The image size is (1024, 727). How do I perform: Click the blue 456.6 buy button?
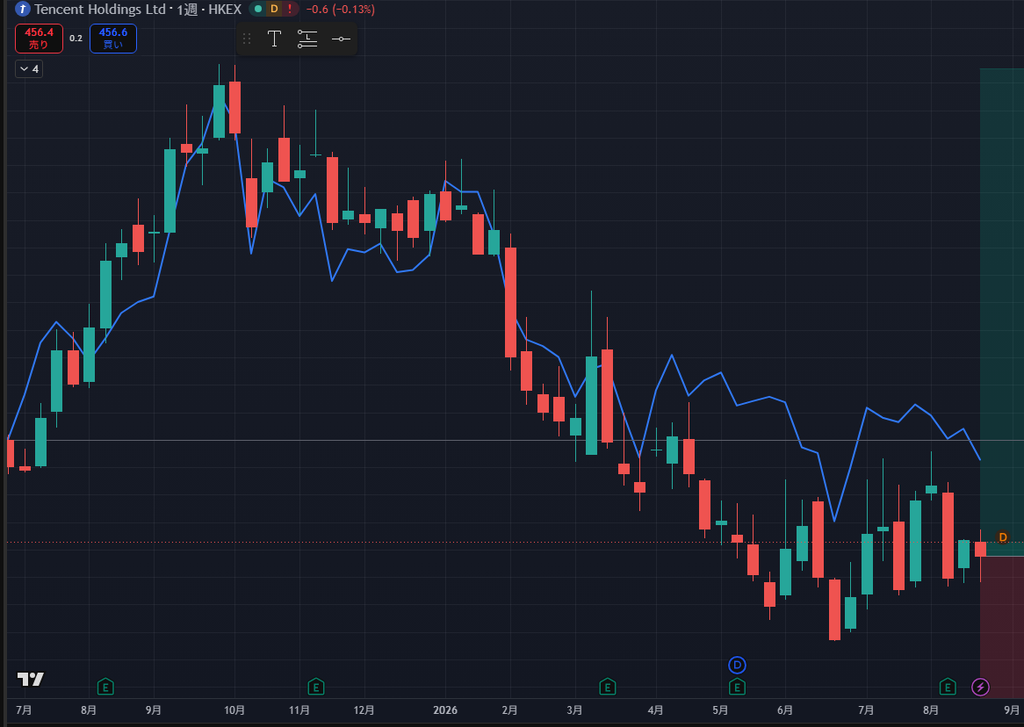tap(113, 39)
